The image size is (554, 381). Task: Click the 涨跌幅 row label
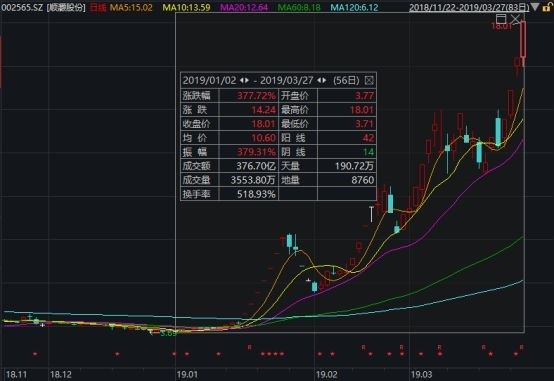click(196, 96)
